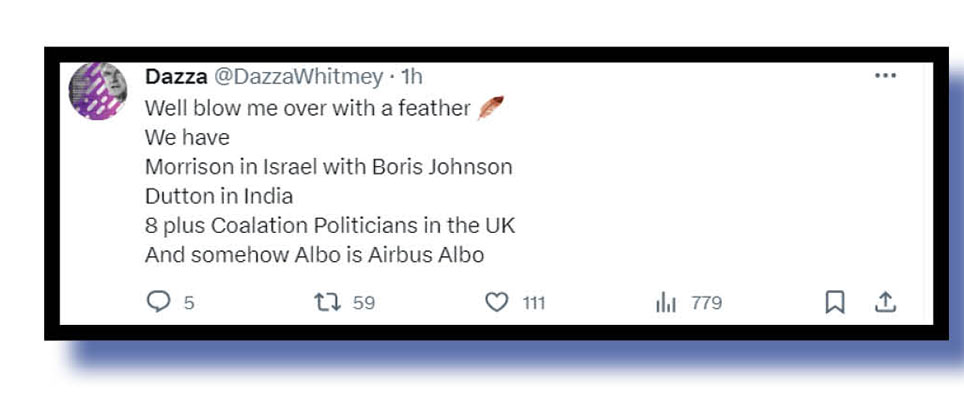Viewport: 964px width, 400px height.
Task: Open the three-dot more options menu
Action: [885, 76]
